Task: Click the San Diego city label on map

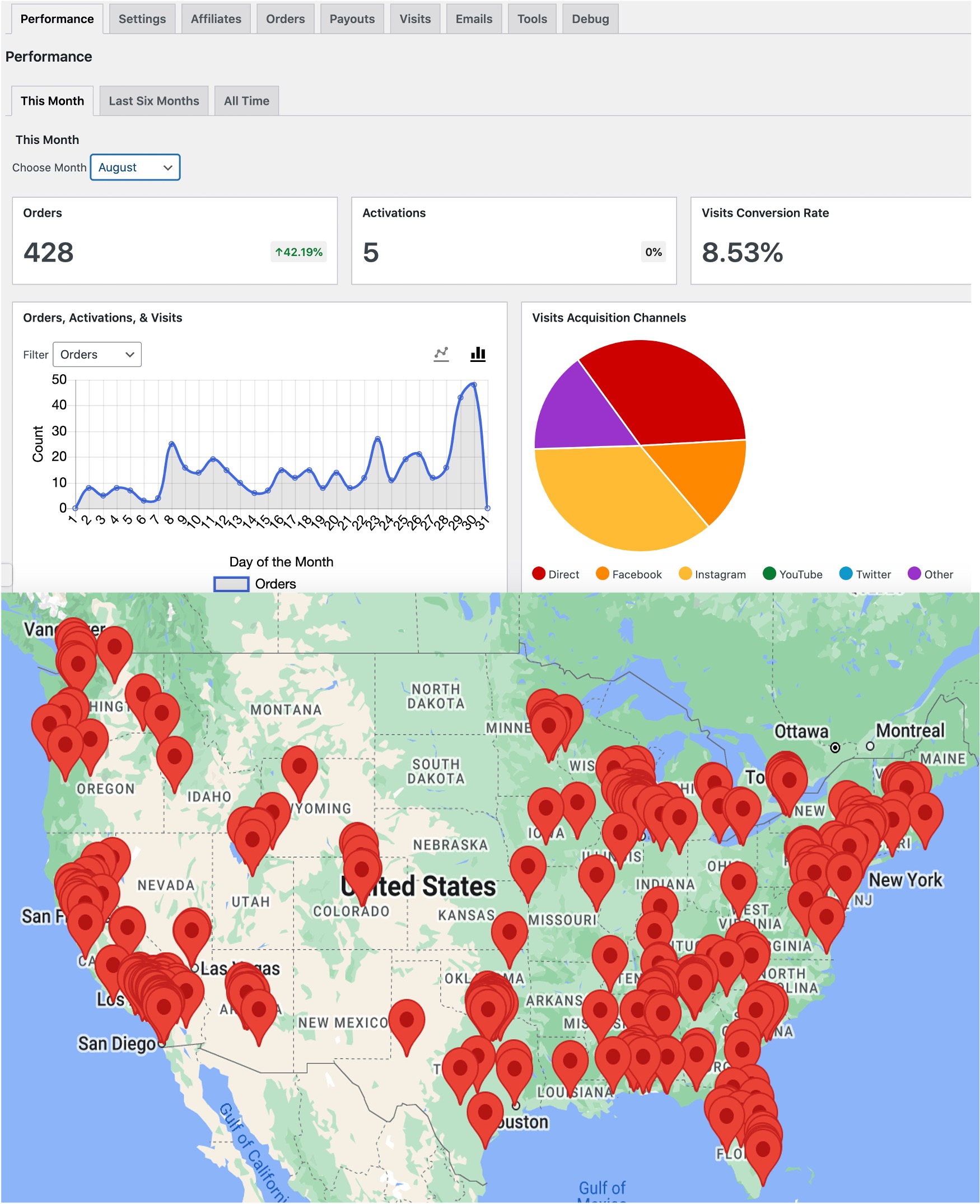Action: pyautogui.click(x=116, y=1044)
